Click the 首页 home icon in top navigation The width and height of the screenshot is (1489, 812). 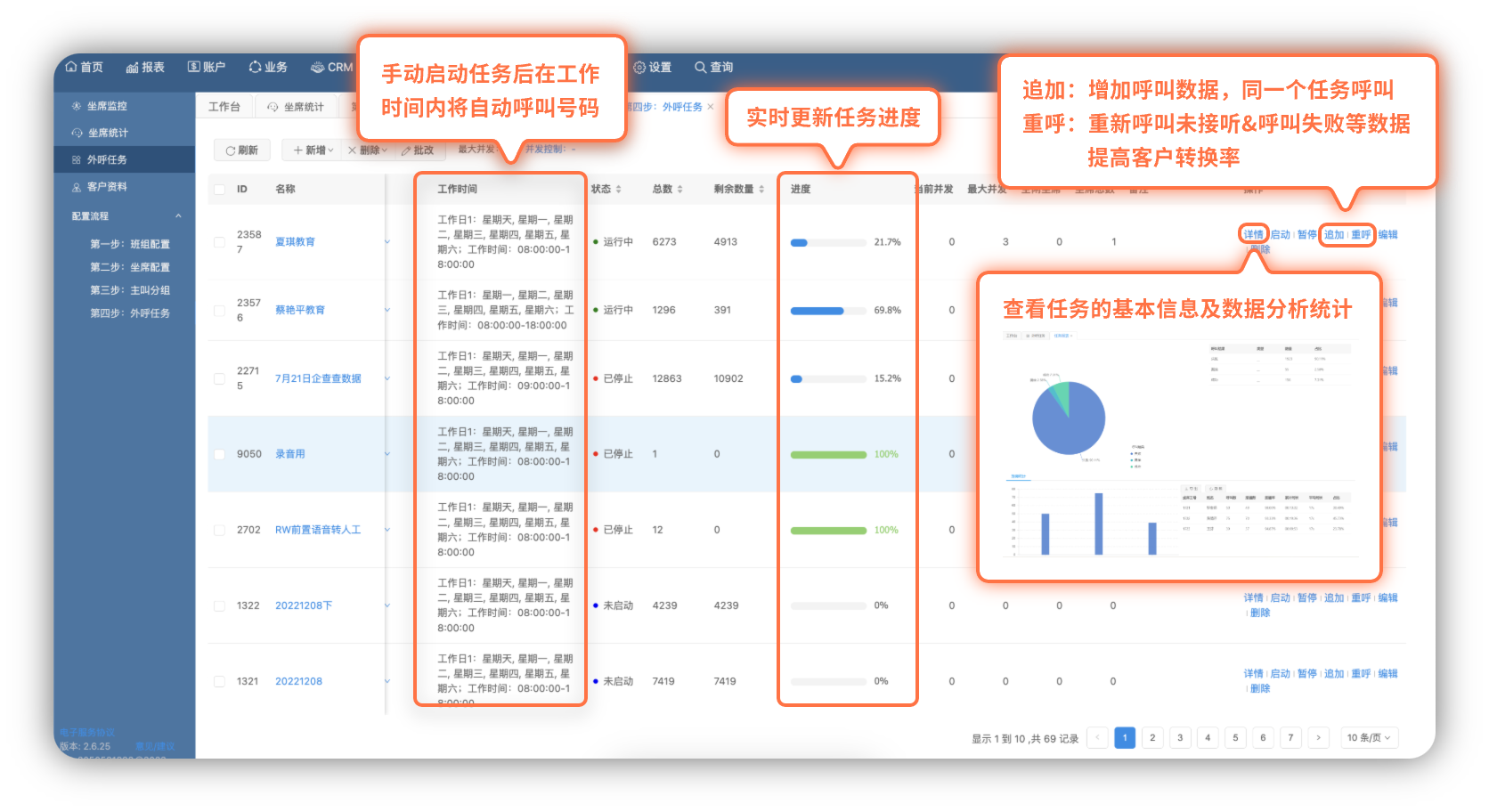71,68
